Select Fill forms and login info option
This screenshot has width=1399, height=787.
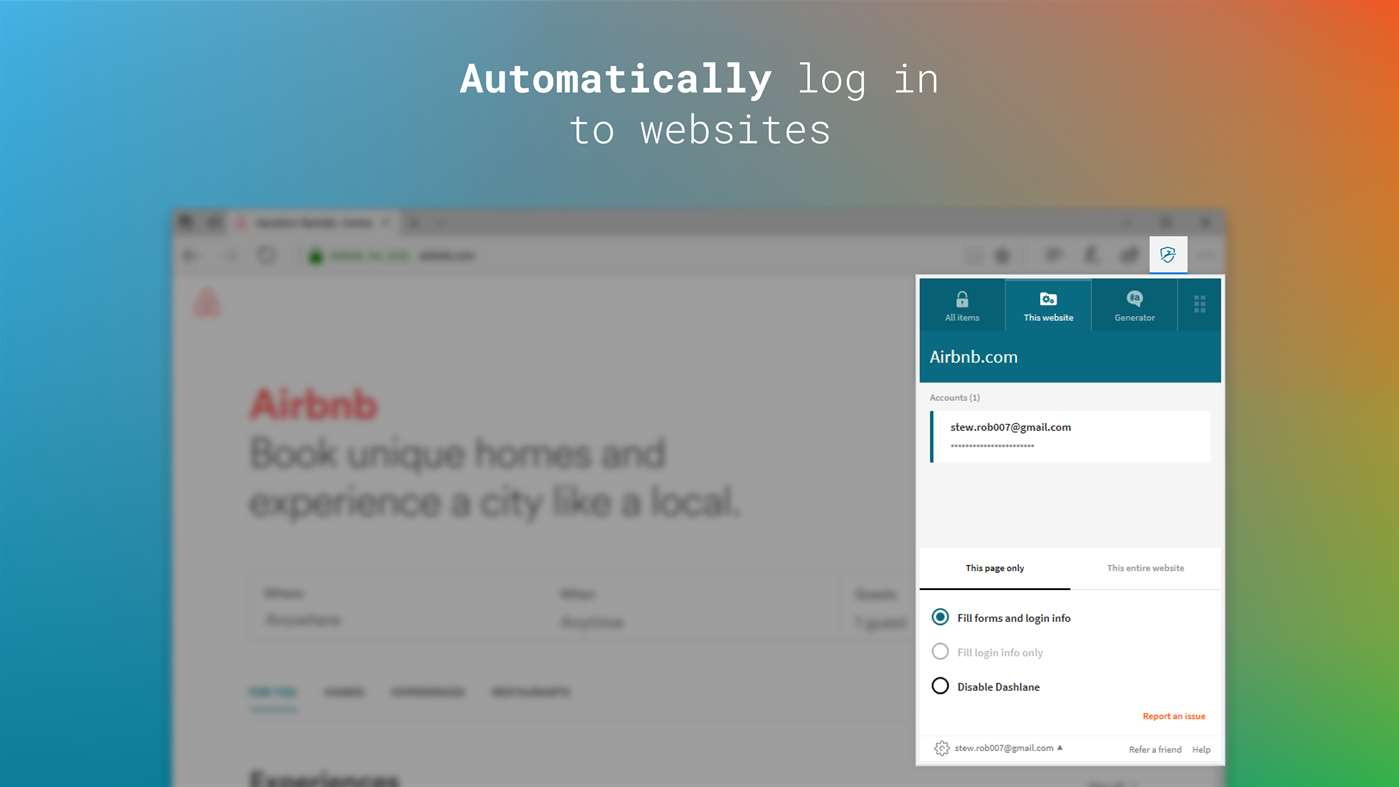pyautogui.click(x=1001, y=618)
